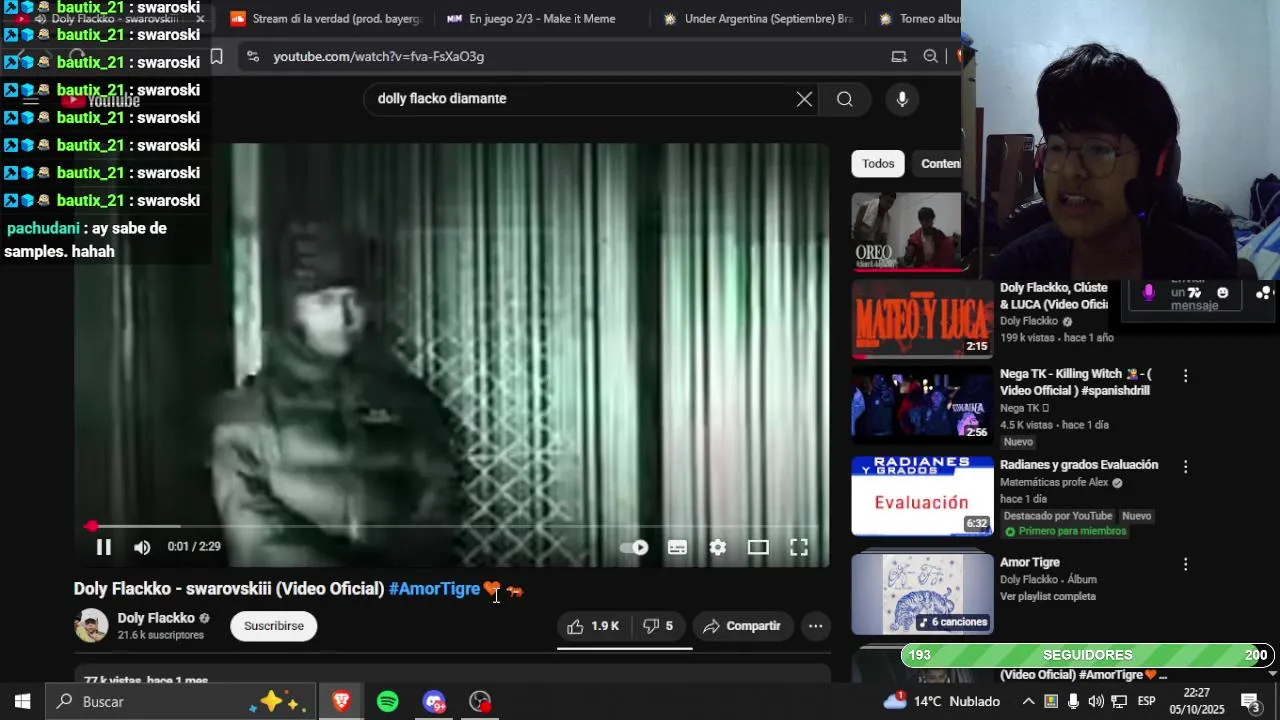Open options menu for Nega TK video
The height and width of the screenshot is (720, 1280).
[x=1186, y=376]
